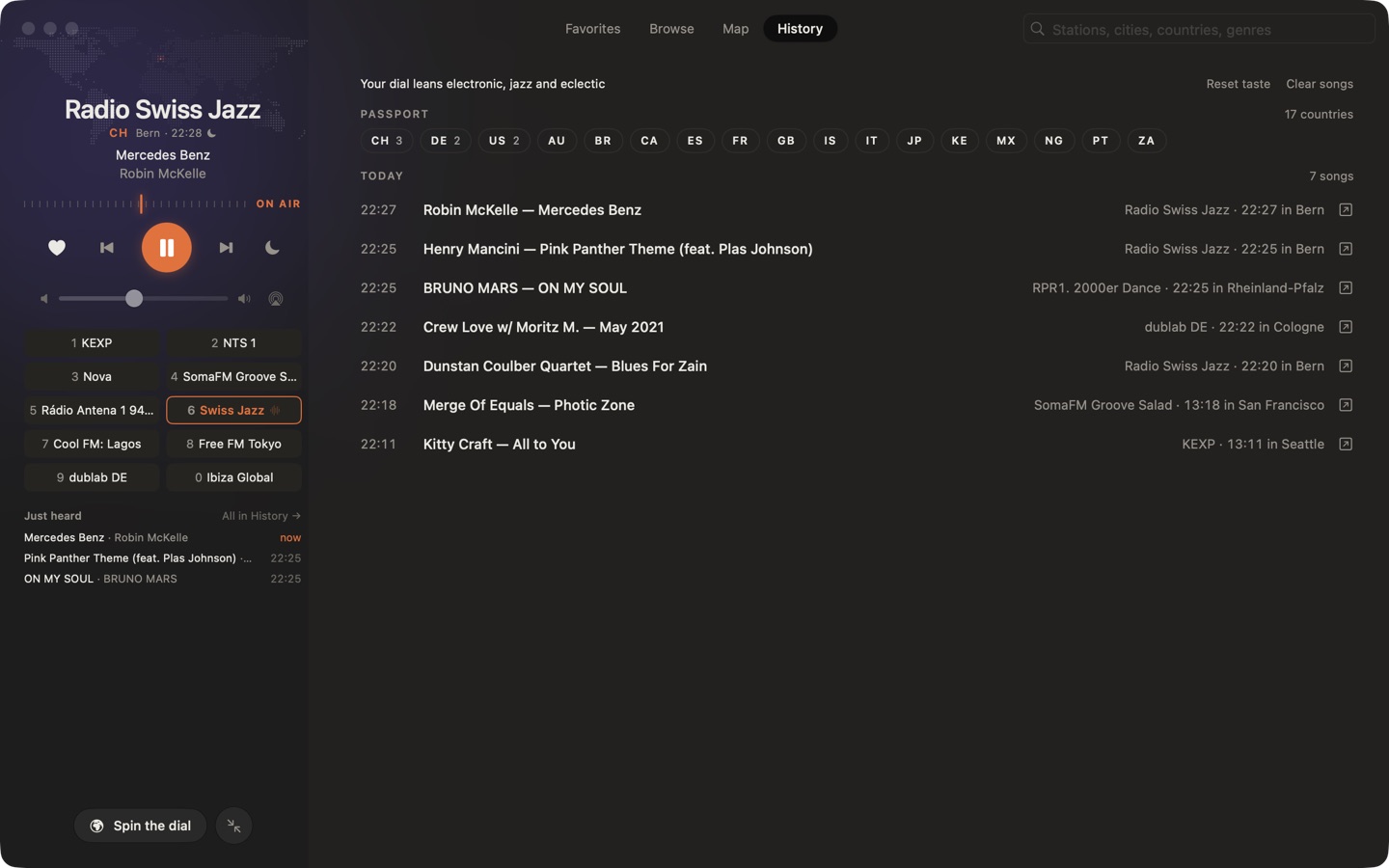Select the JP passport country chip
The height and width of the screenshot is (868, 1389).
914,141
